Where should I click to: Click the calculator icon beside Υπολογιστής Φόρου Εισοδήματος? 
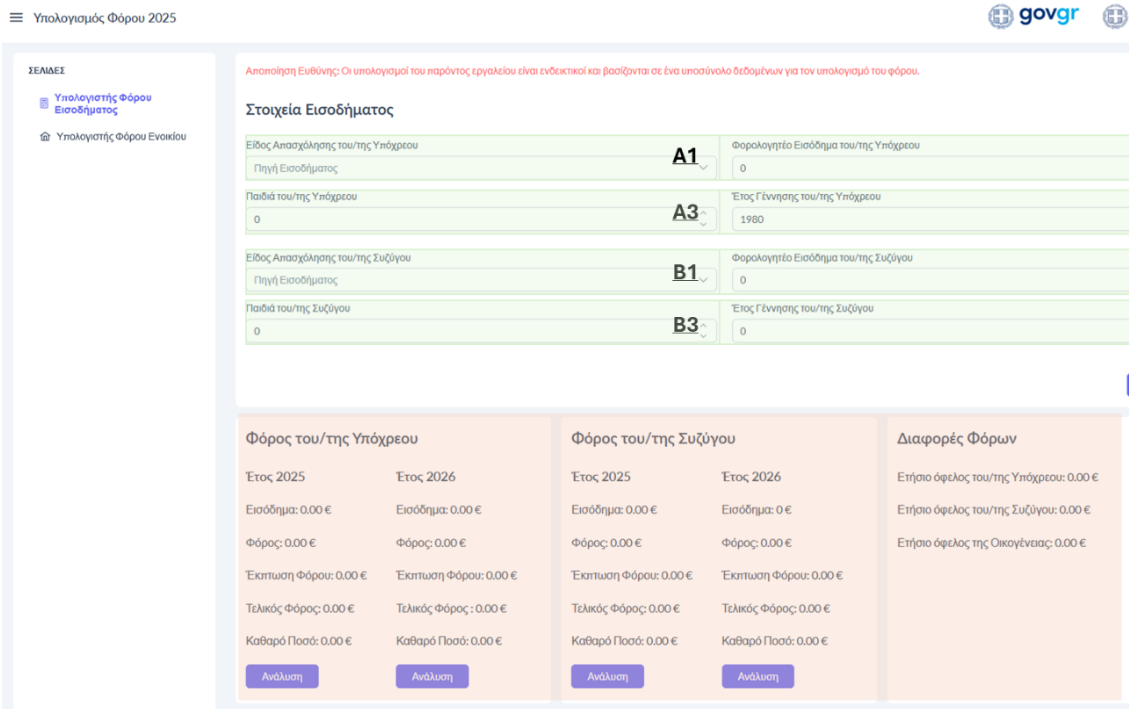(44, 103)
